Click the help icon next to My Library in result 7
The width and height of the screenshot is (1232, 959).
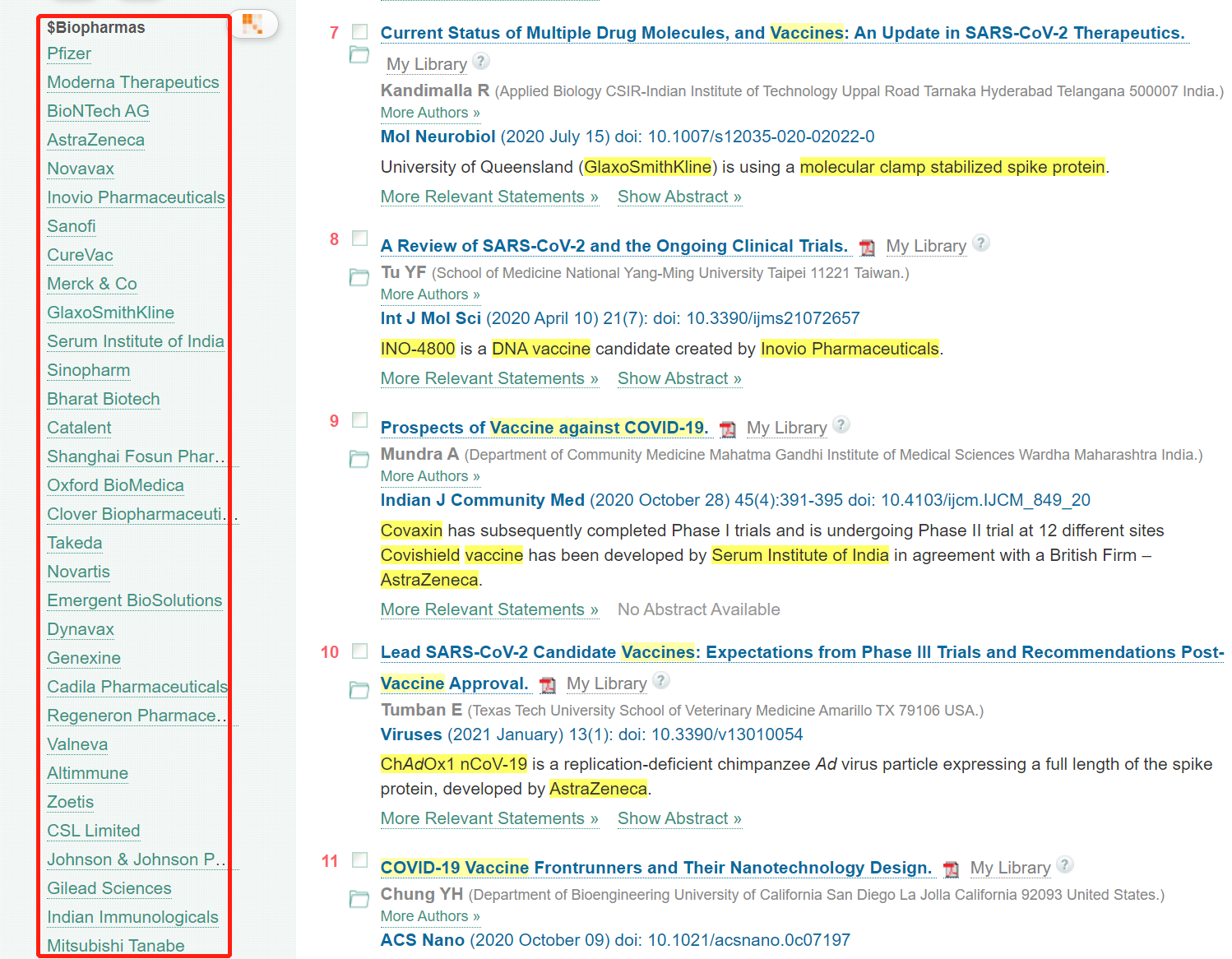[x=482, y=62]
